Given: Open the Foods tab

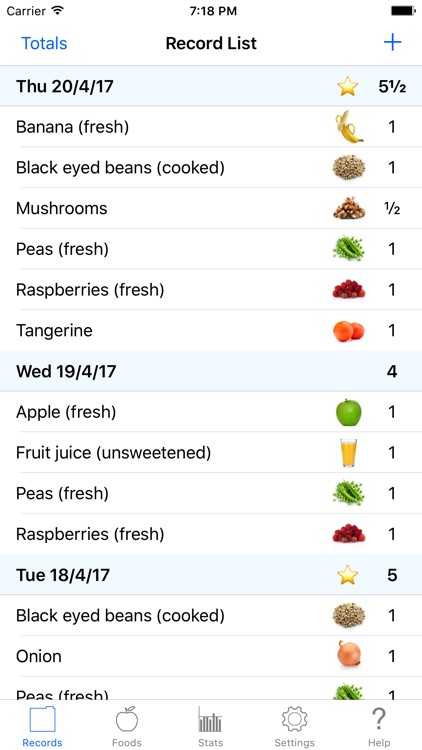Looking at the screenshot, I should (127, 726).
